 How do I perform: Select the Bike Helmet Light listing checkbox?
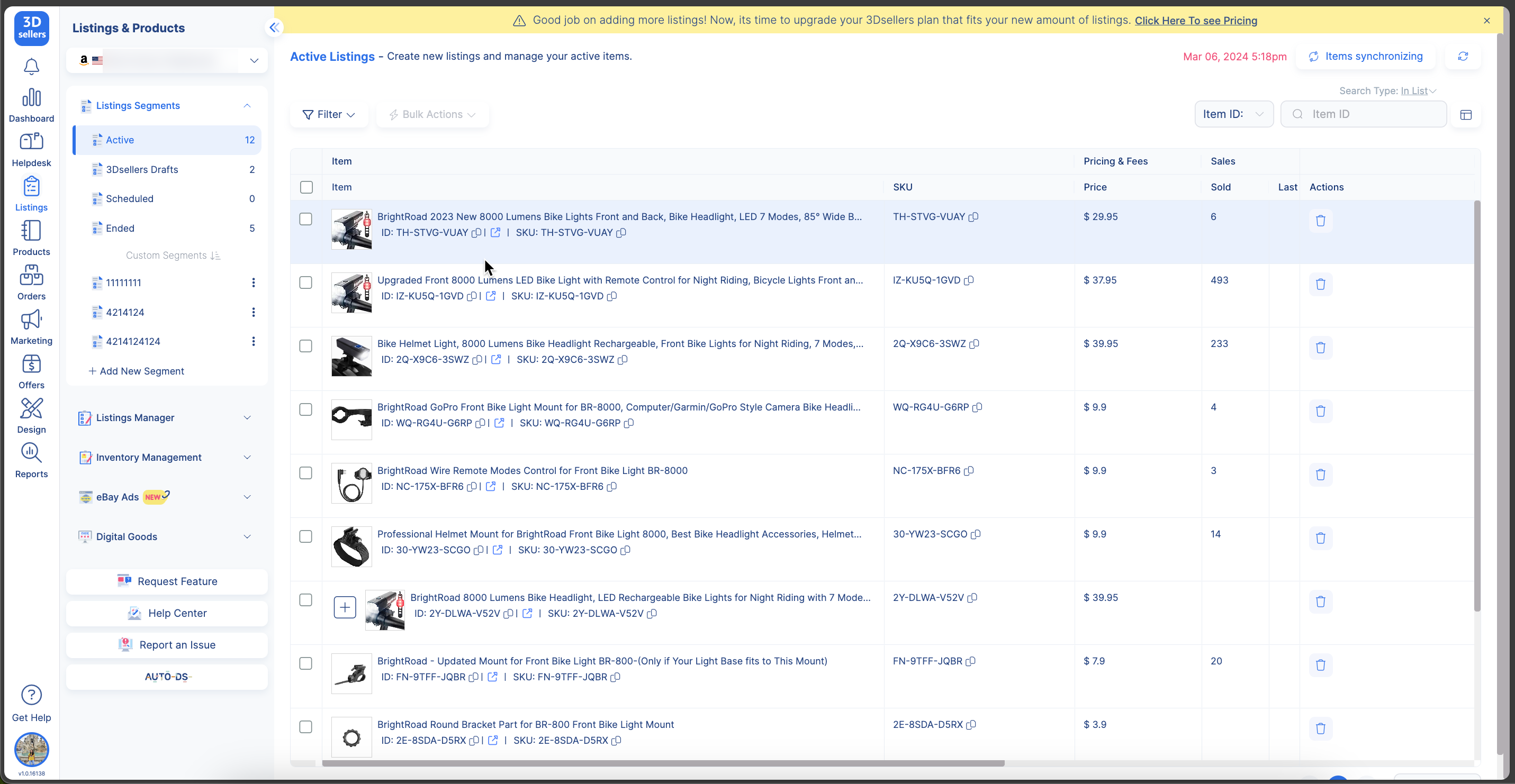[306, 346]
